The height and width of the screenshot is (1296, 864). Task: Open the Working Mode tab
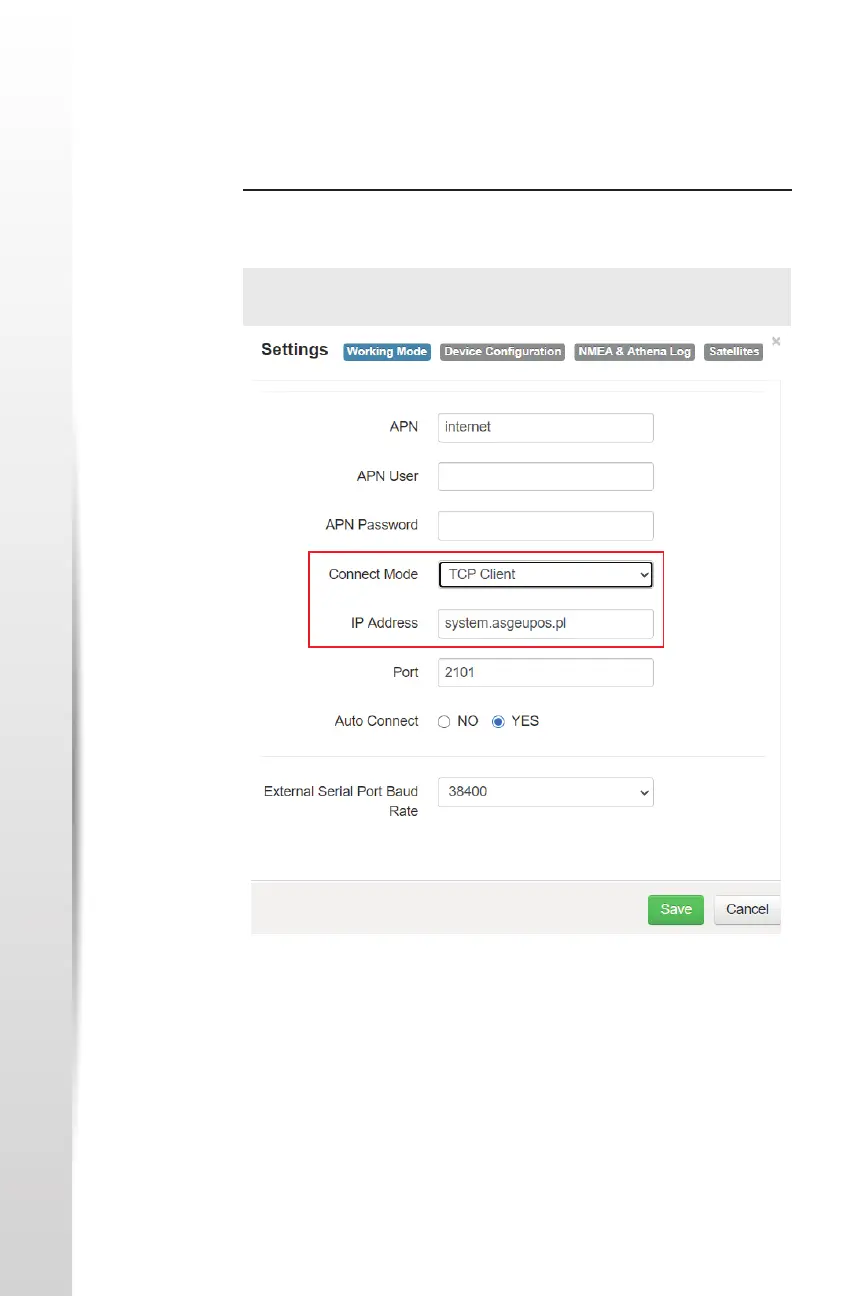(x=387, y=352)
